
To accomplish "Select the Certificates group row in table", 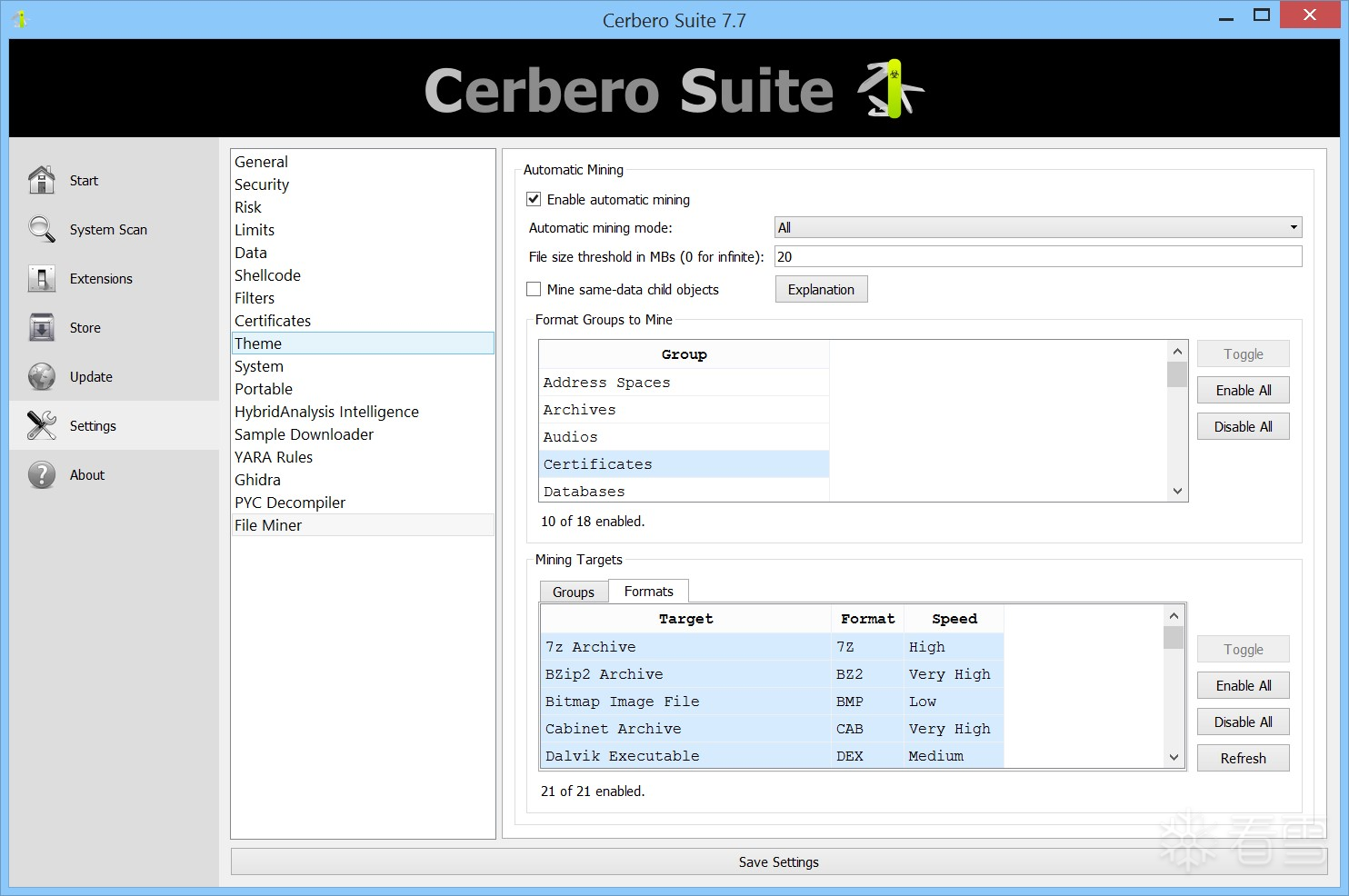I will (x=684, y=464).
